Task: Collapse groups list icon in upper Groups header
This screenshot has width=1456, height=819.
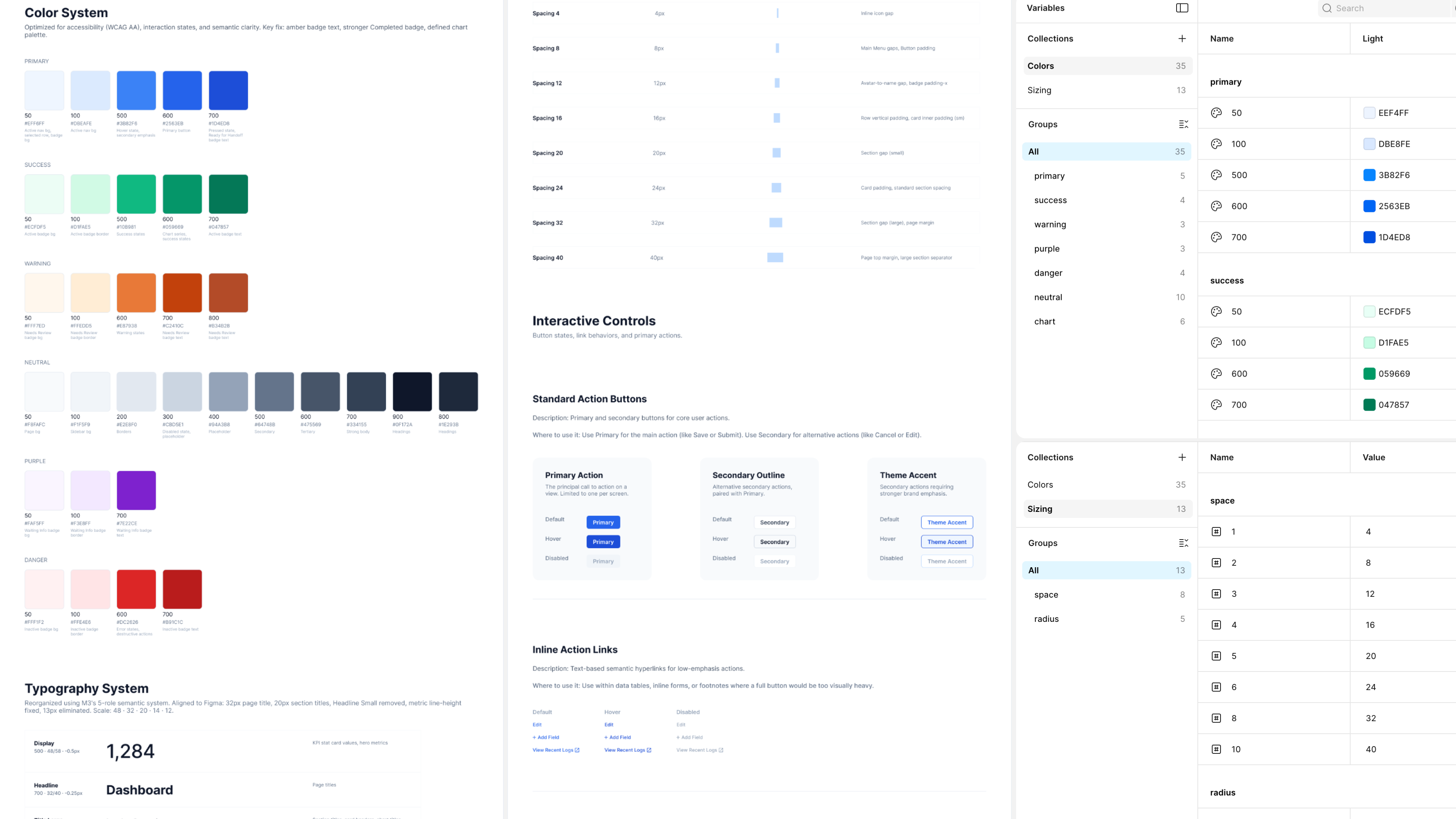Action: coord(1183,124)
